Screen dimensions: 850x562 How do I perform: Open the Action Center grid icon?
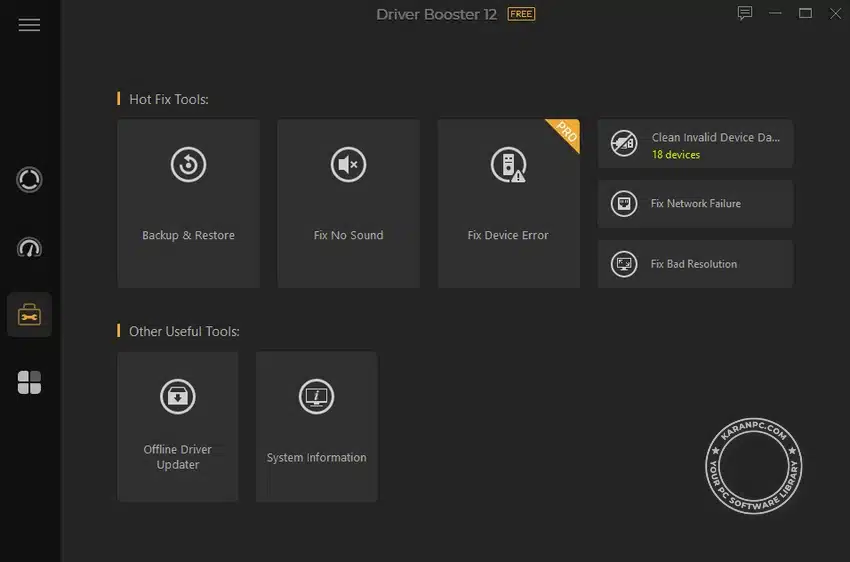coord(29,383)
